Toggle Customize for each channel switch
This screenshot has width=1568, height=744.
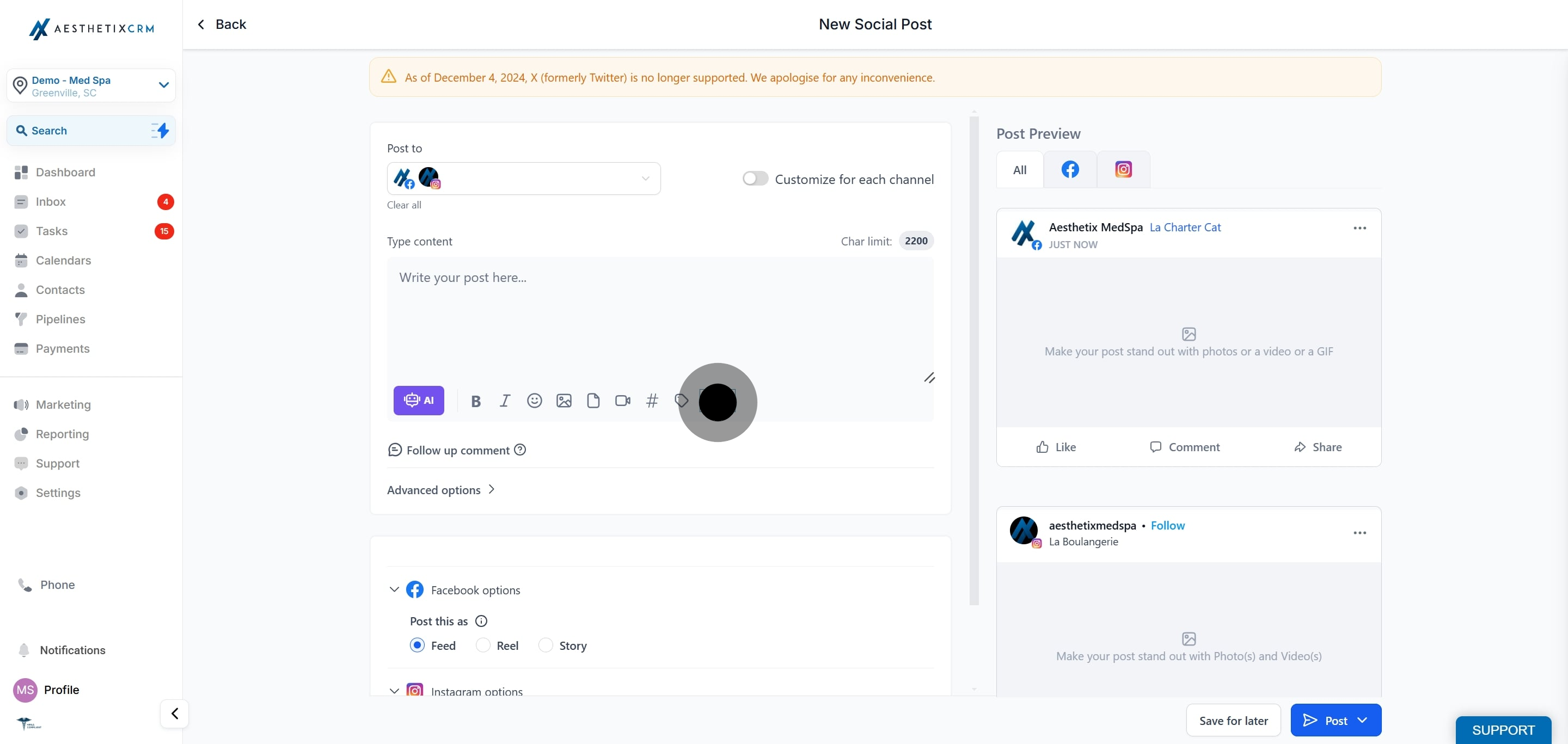coord(755,178)
